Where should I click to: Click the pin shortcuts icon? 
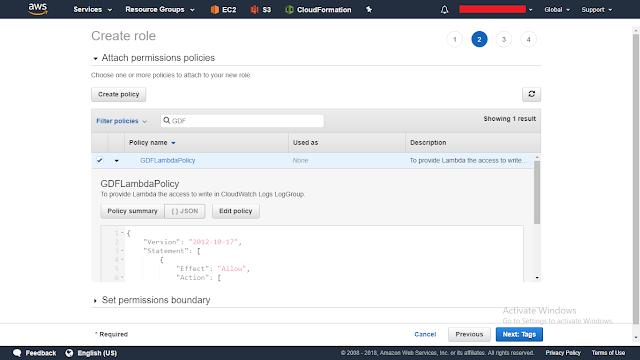tap(369, 9)
